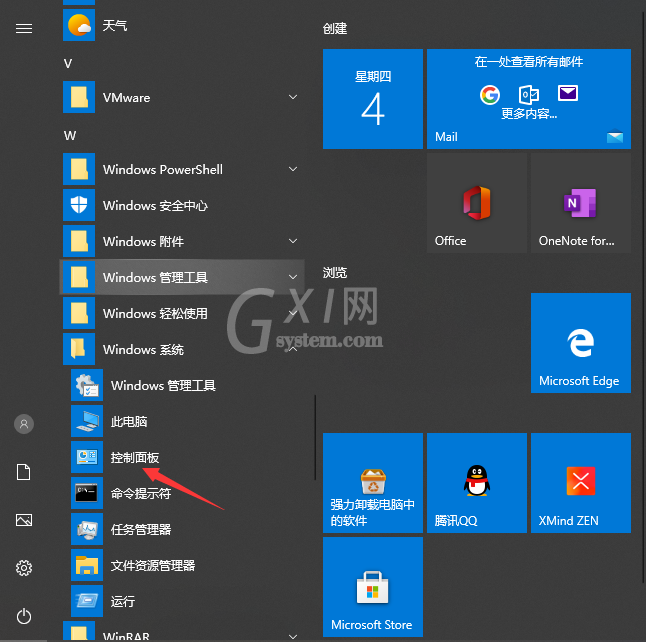This screenshot has height=642, width=646.
Task: Launch the 天气 weather app icon
Action: pos(79,25)
